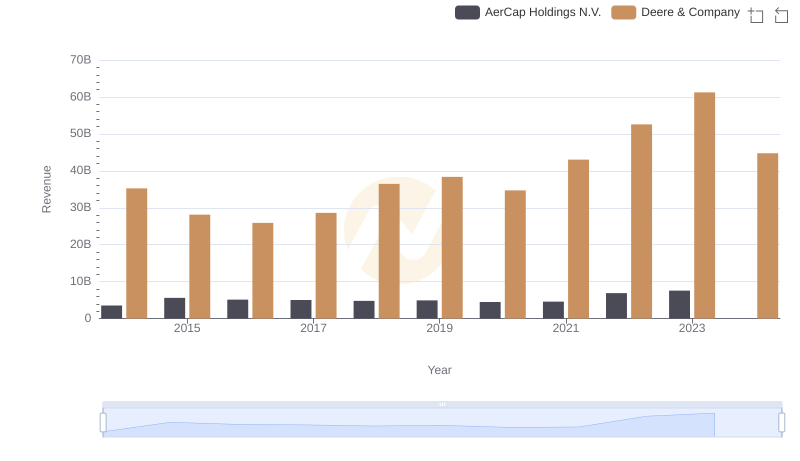The height and width of the screenshot is (461, 800).
Task: Click the 2023 x-axis label
Action: tap(692, 328)
